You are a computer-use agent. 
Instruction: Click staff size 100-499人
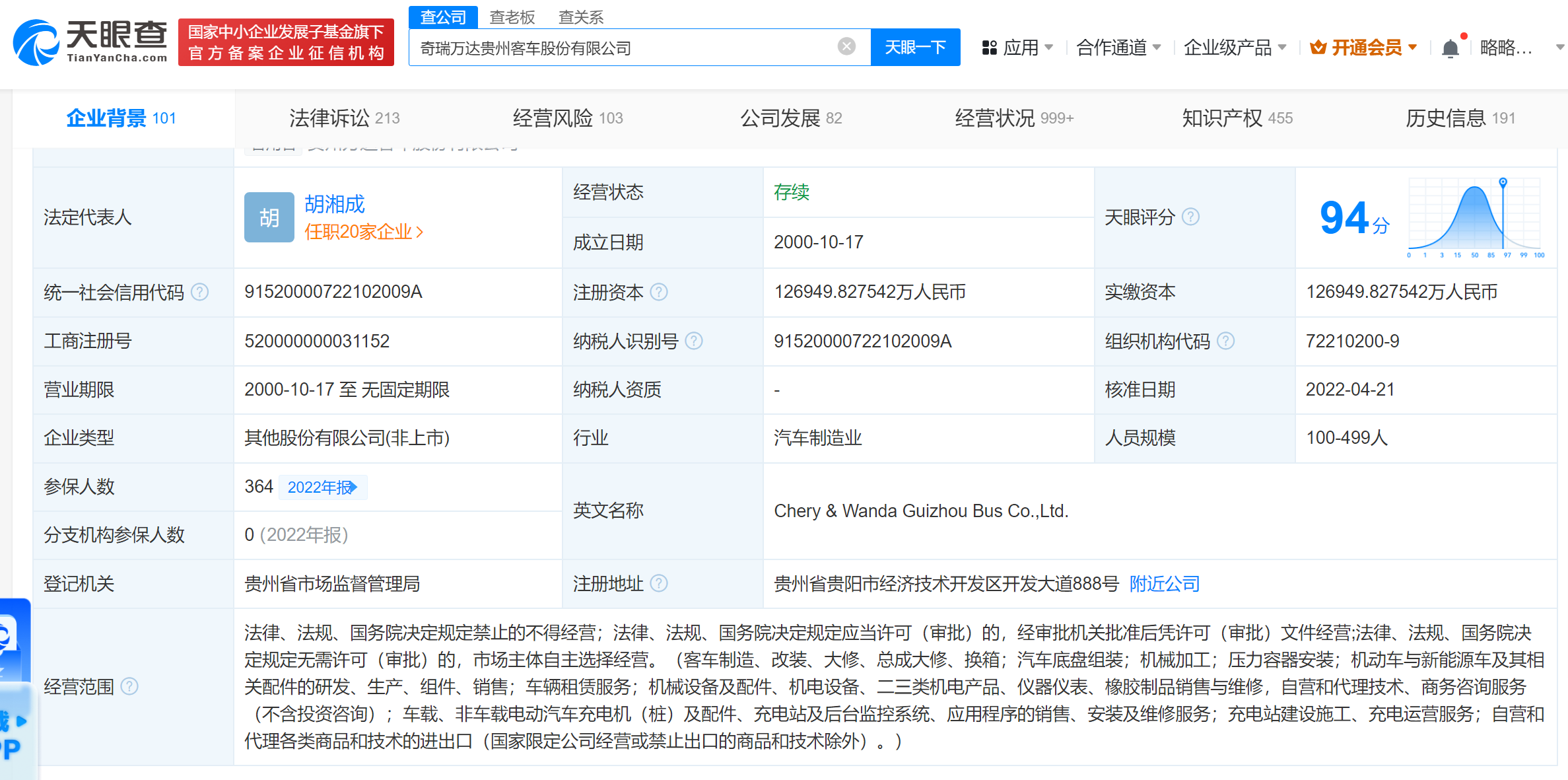coord(1347,438)
